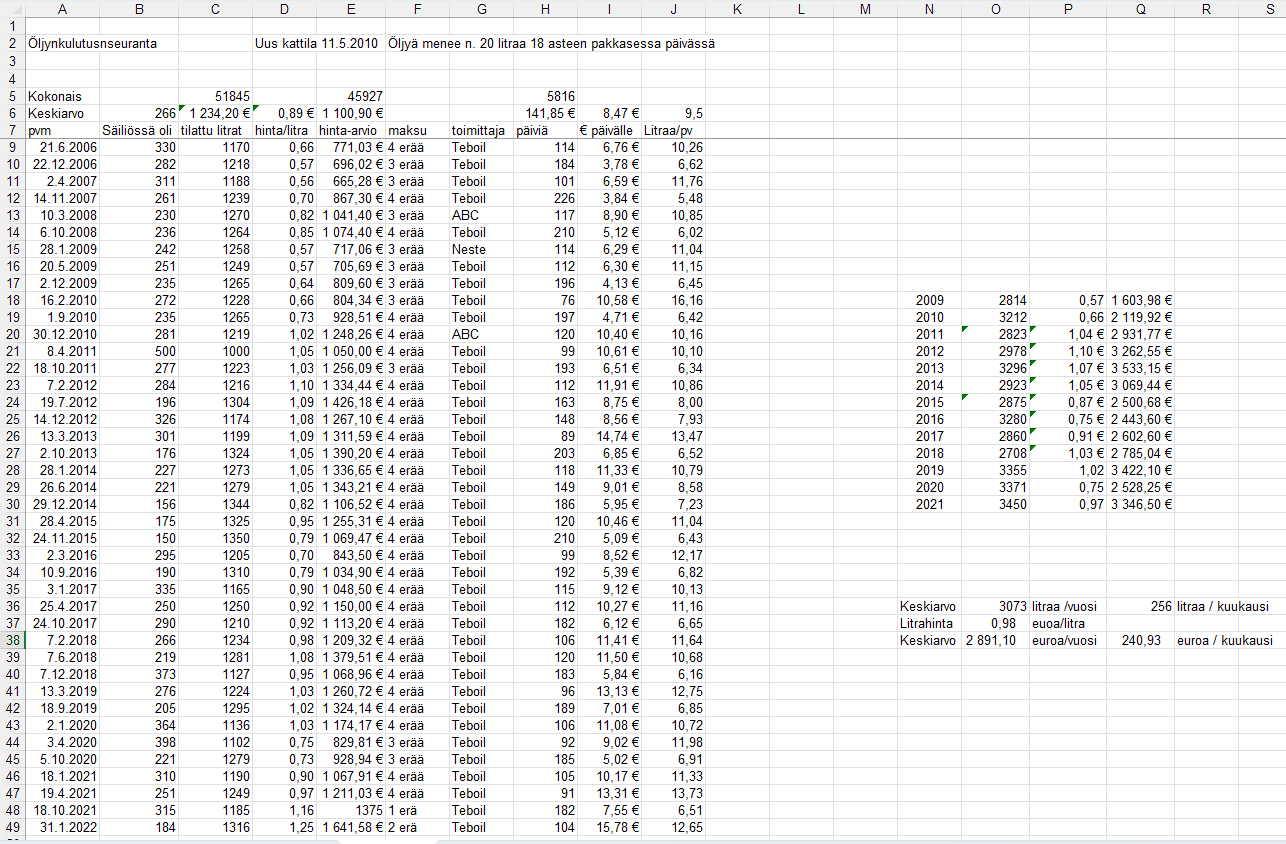Image resolution: width=1286 pixels, height=844 pixels.
Task: Select the year 2015 cell
Action: click(x=929, y=402)
